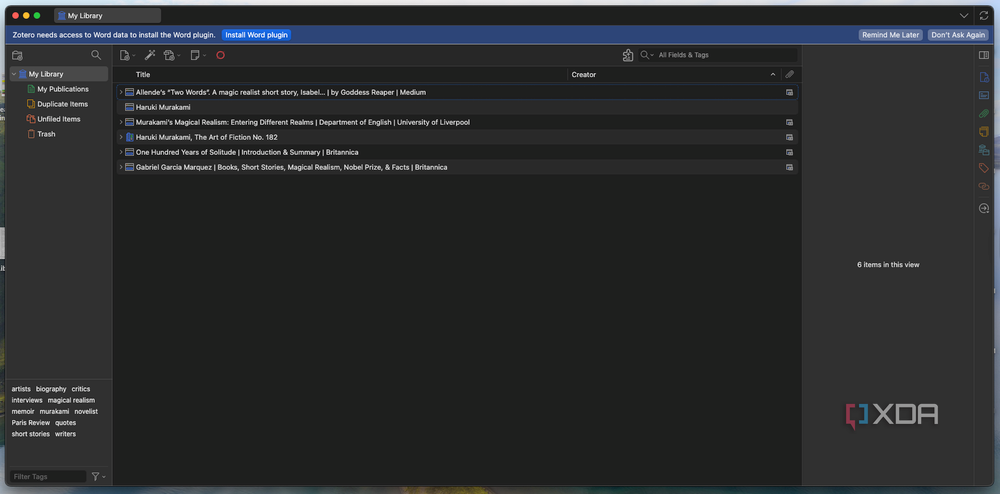
Task: Filter by the memoir tag
Action: click(x=23, y=412)
